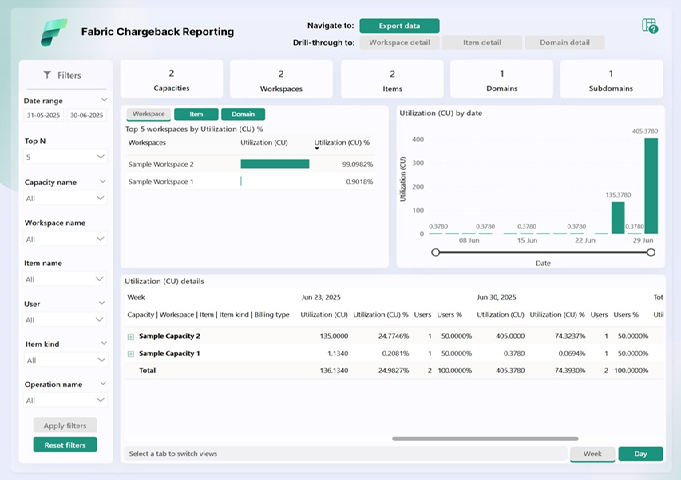Open the Operation name dropdown

point(65,400)
